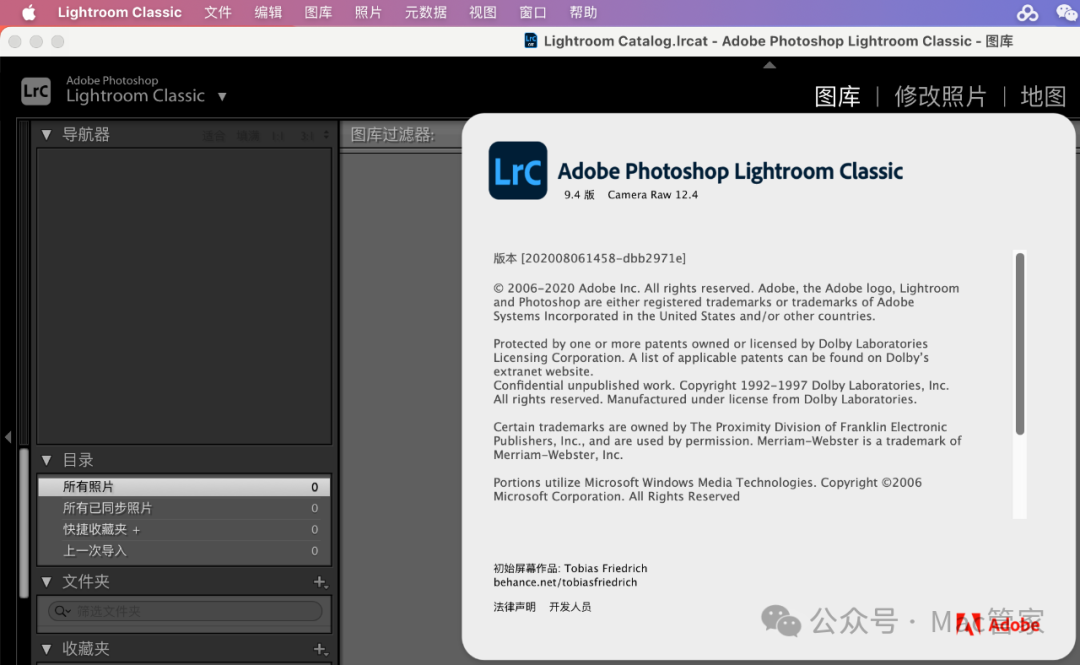Collapse the 收藏夹 panel
The height and width of the screenshot is (665, 1080).
(x=46, y=648)
